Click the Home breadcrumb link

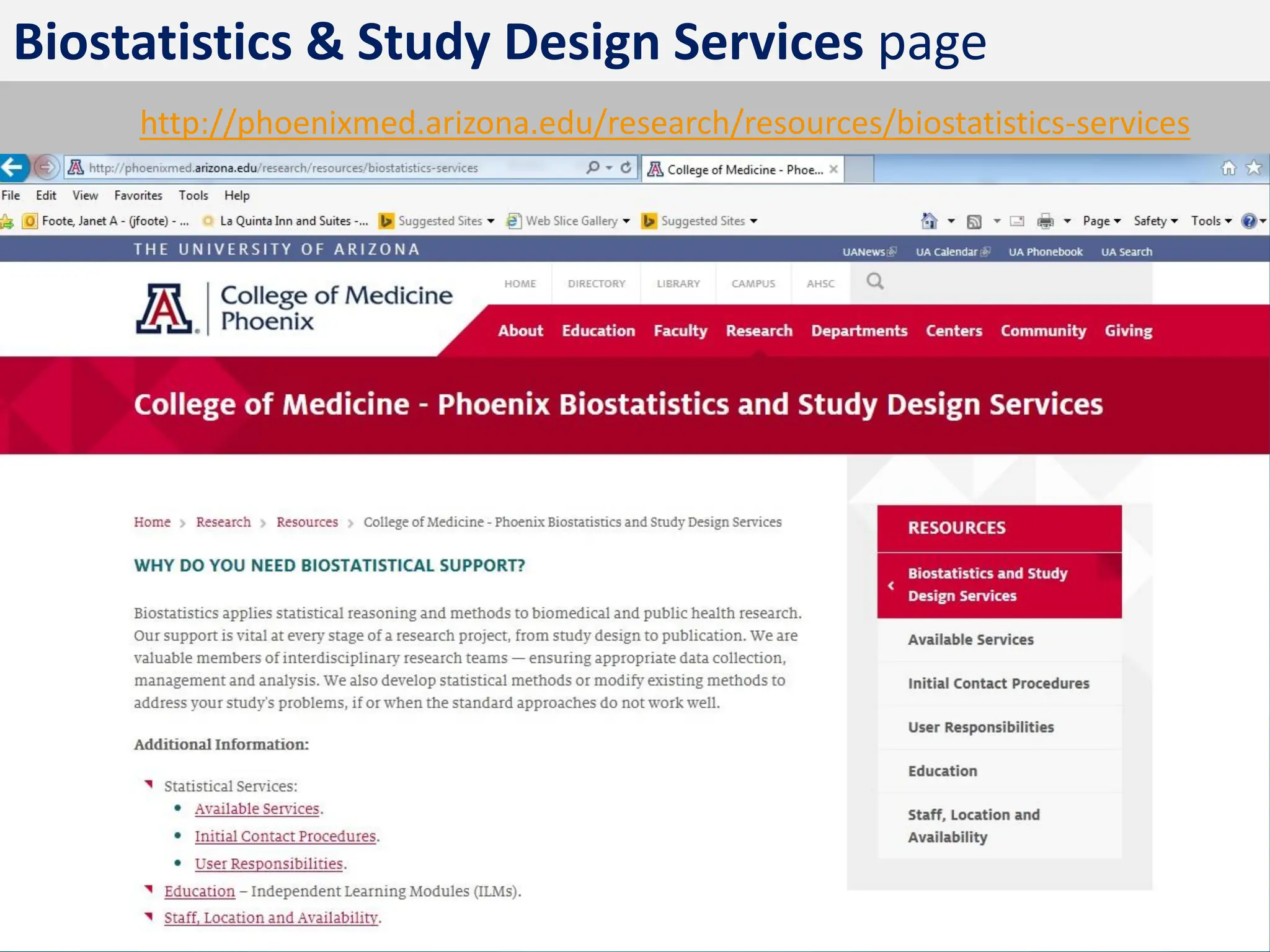pyautogui.click(x=152, y=522)
